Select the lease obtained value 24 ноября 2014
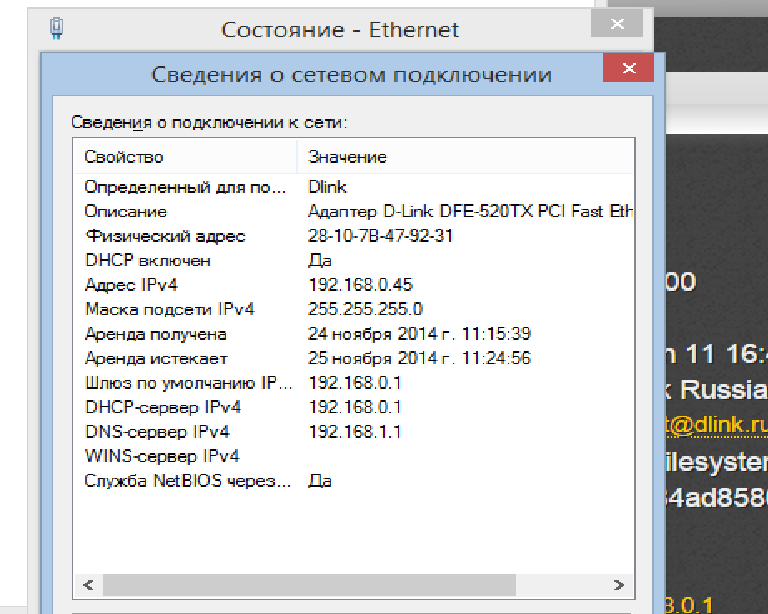Screen dimensions: 768x614 click(x=419, y=334)
